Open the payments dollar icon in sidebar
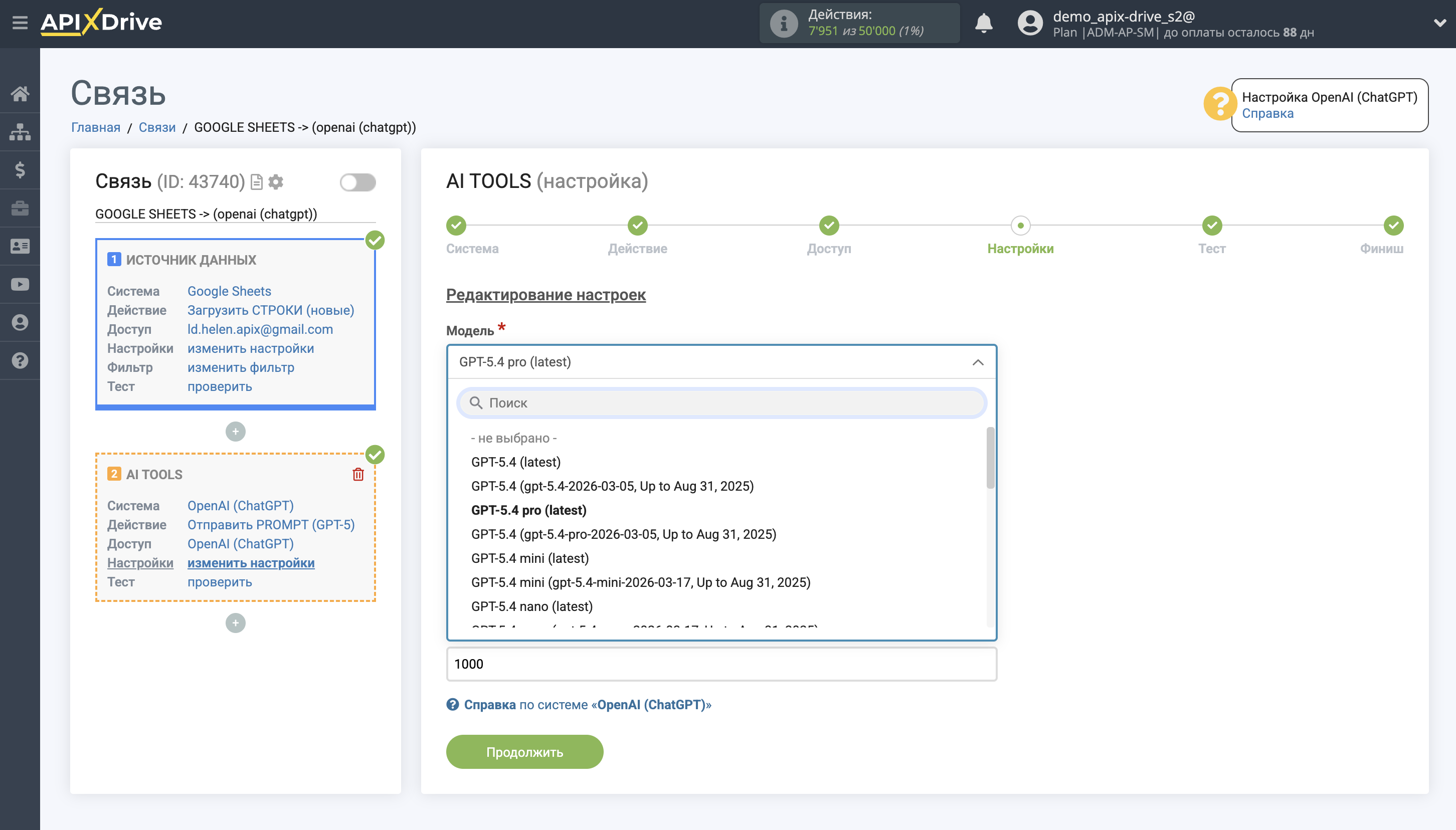The height and width of the screenshot is (830, 1456). pyautogui.click(x=21, y=170)
